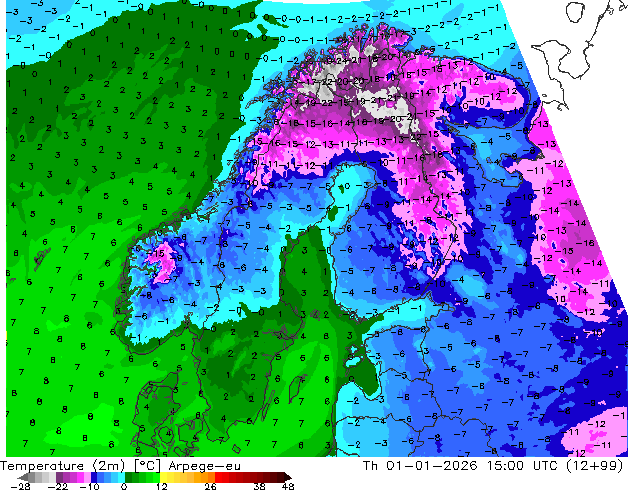Screen dimensions: 634x490
Task: Click the dark purple legend segment at -22
Action: (59, 477)
